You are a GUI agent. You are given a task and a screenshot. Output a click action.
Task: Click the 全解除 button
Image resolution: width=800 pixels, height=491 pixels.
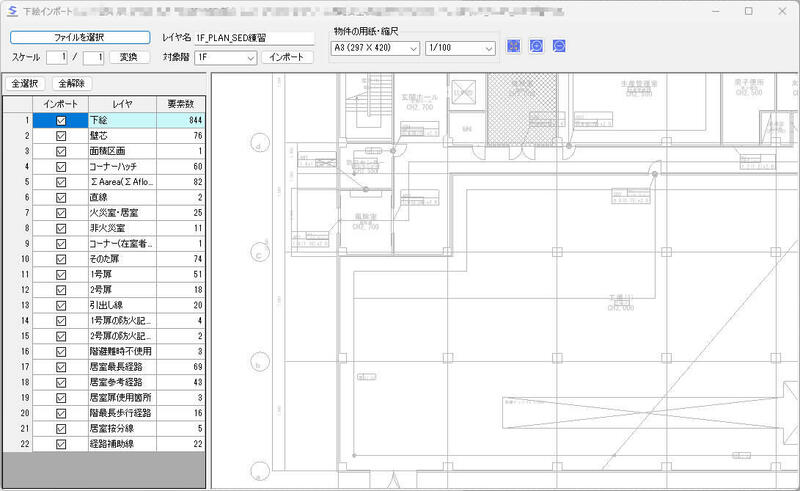[x=72, y=84]
